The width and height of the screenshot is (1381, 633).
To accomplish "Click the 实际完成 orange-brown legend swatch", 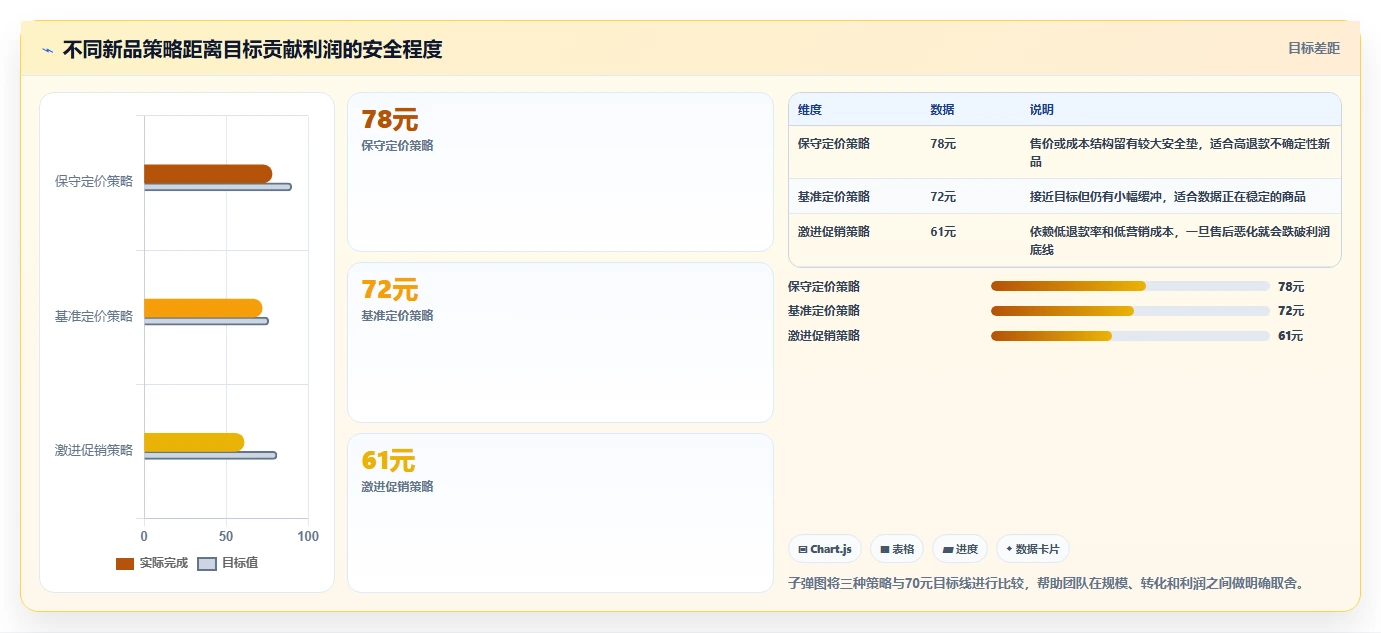I will (125, 563).
